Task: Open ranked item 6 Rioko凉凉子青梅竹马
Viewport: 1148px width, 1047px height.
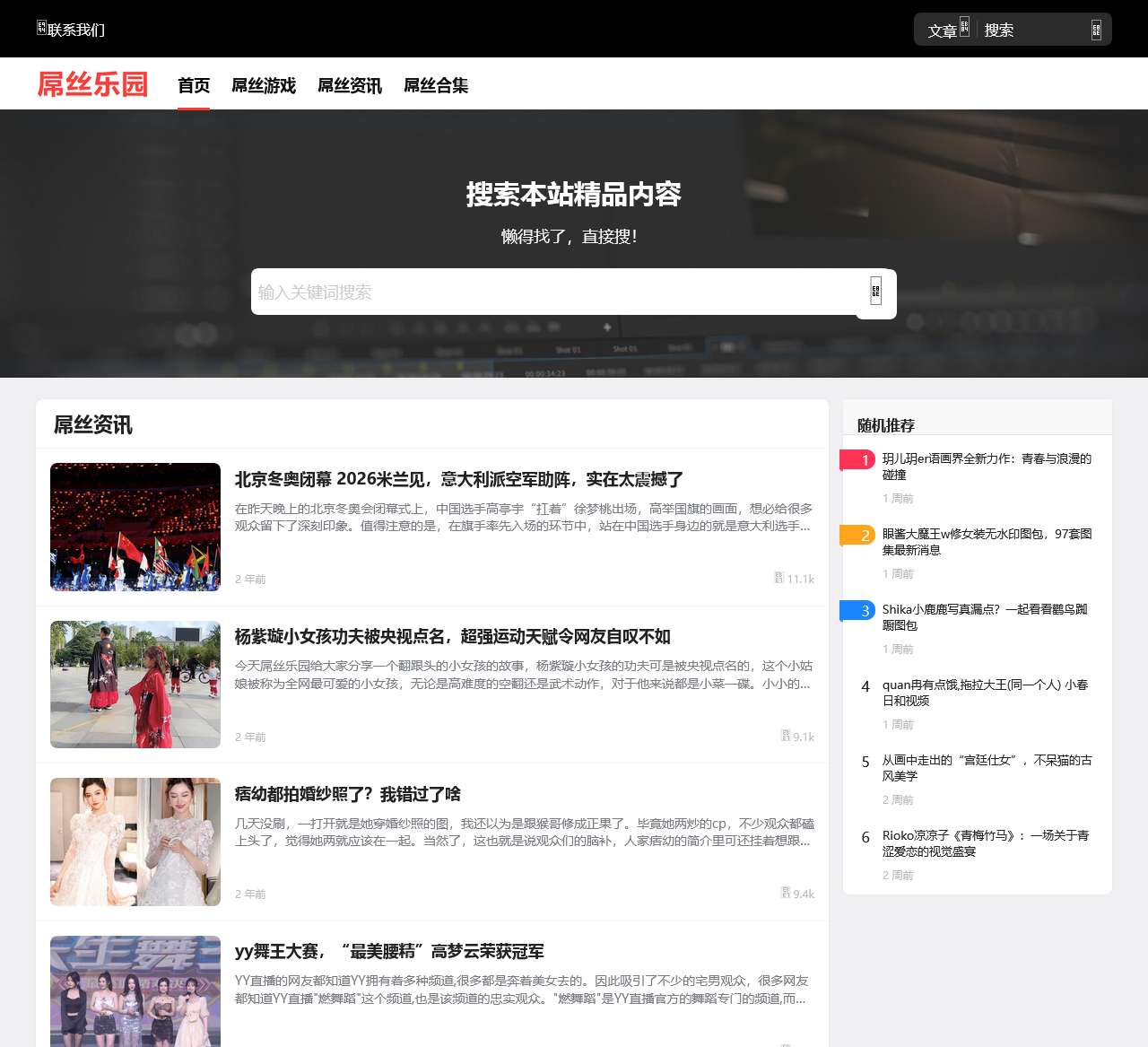Action: (x=987, y=843)
